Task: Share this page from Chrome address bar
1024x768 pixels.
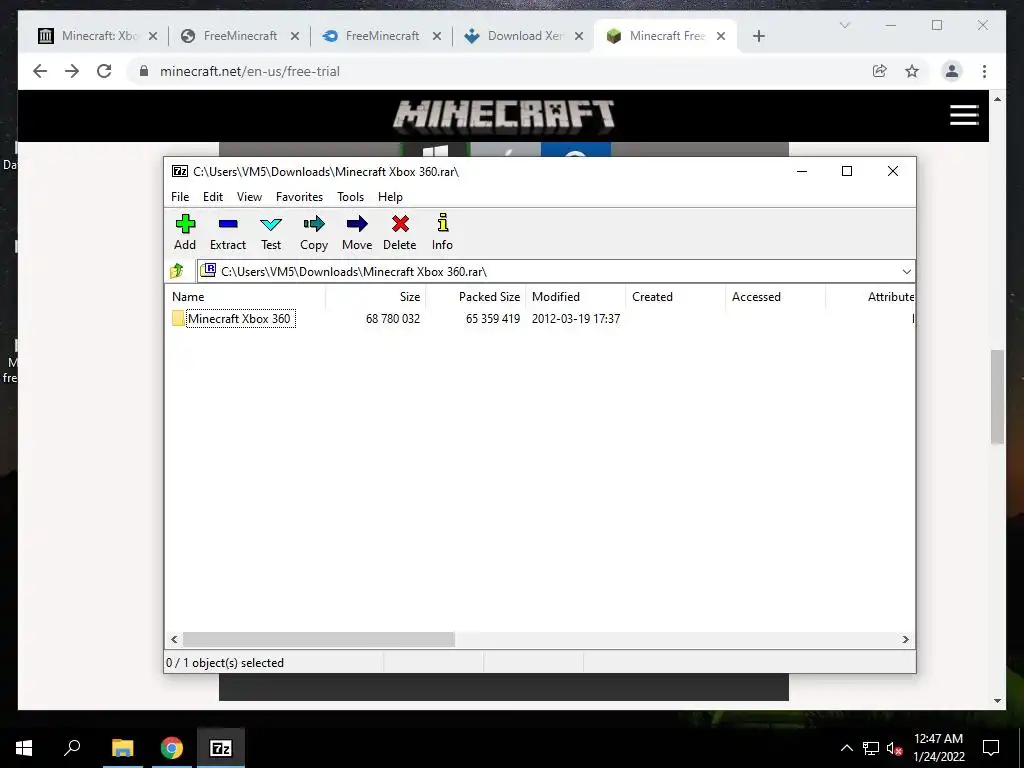Action: (880, 71)
